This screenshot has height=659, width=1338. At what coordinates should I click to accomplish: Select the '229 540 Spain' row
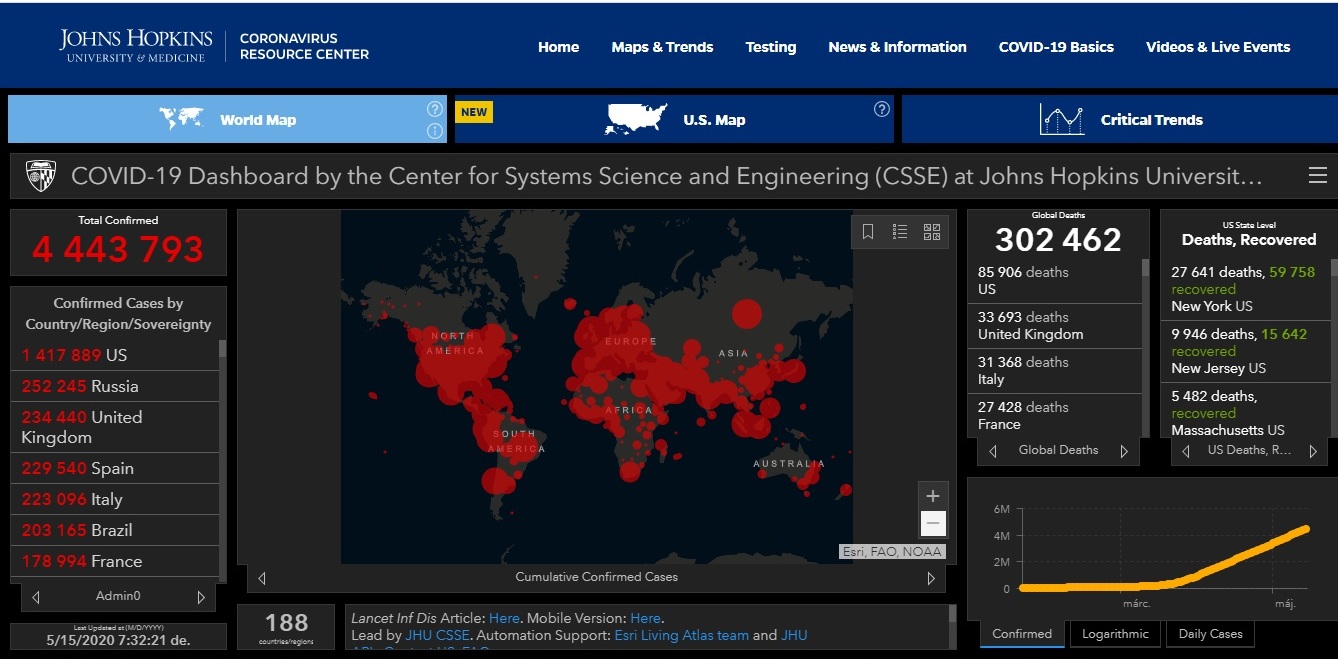[115, 468]
